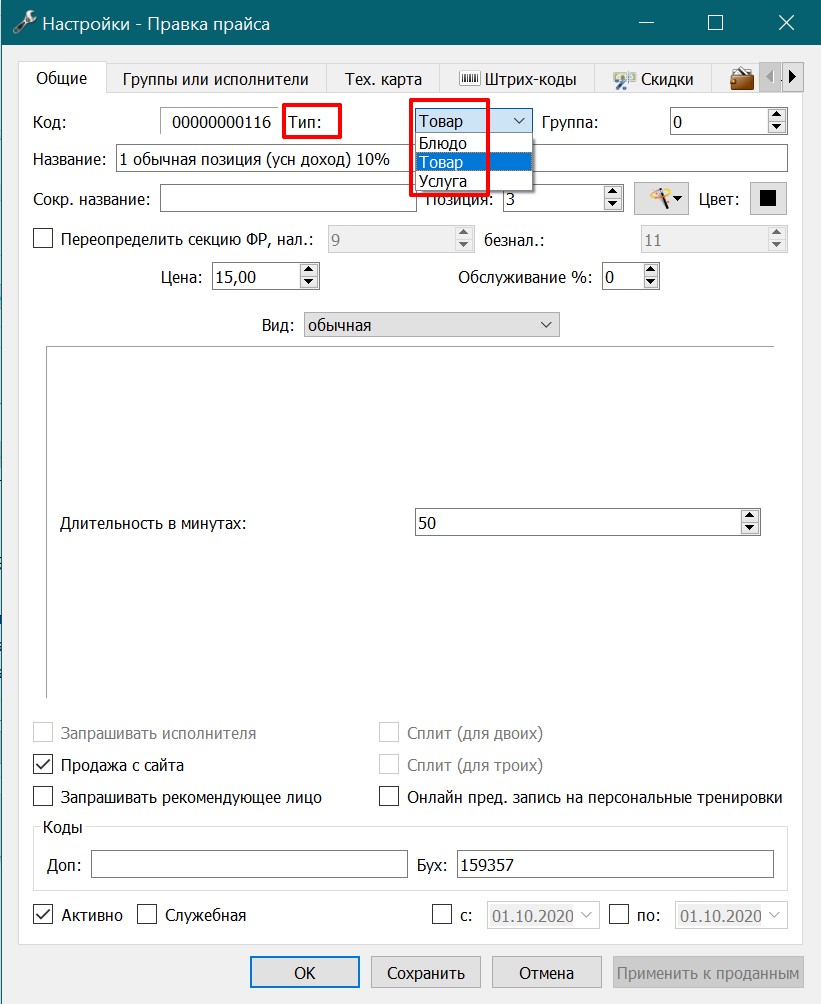Click the barcode icon in Штрих-коды tab
This screenshot has height=1004, width=821.
pyautogui.click(x=469, y=79)
